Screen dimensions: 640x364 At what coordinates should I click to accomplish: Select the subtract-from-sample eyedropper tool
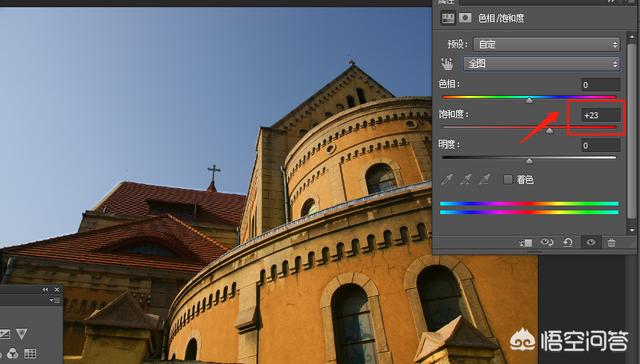pyautogui.click(x=484, y=179)
